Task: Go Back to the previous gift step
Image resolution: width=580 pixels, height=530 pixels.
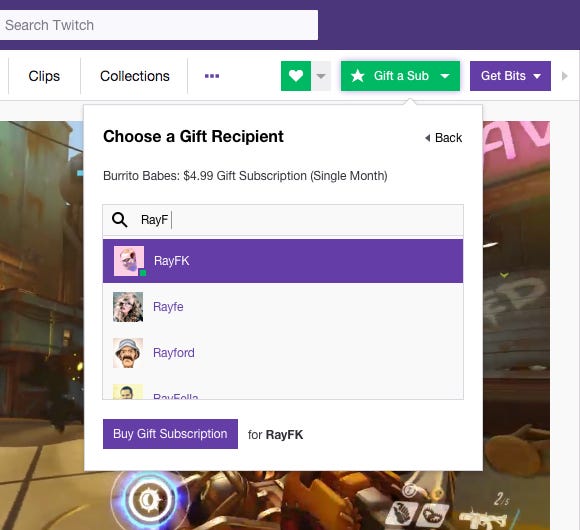Action: (x=444, y=138)
